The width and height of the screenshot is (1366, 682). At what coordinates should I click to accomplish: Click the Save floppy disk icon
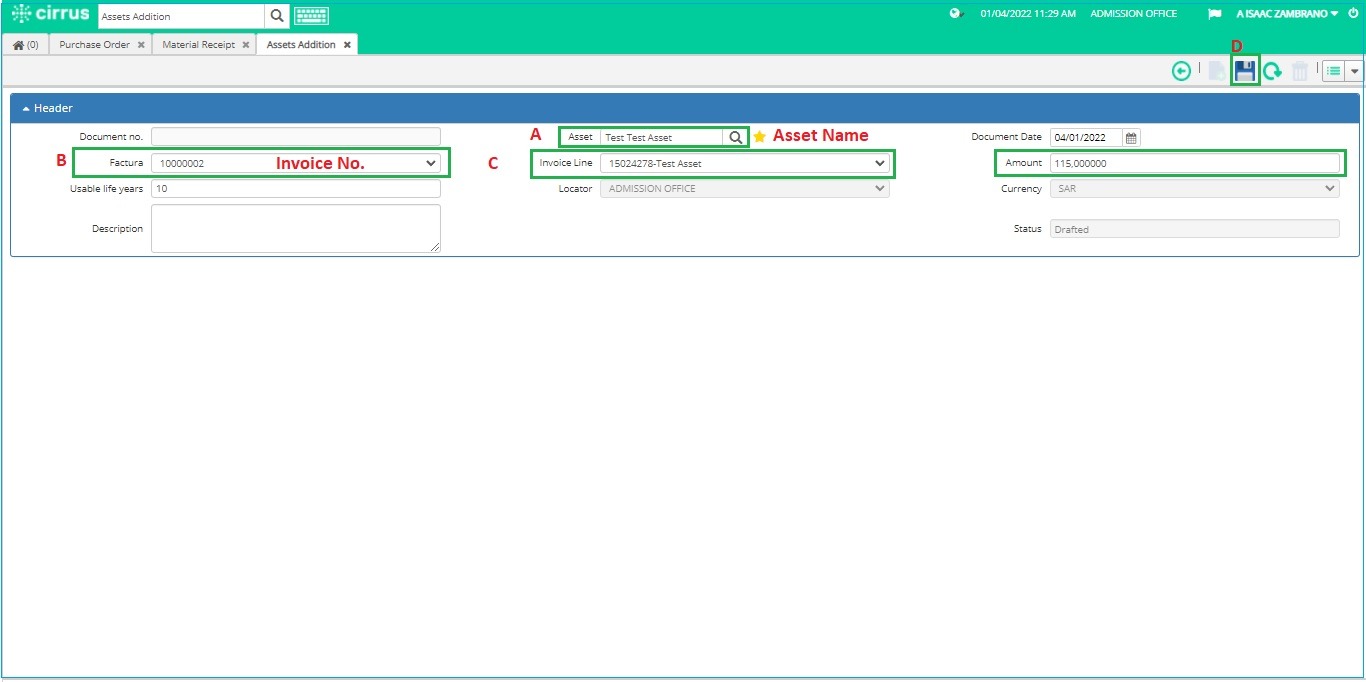[x=1245, y=71]
